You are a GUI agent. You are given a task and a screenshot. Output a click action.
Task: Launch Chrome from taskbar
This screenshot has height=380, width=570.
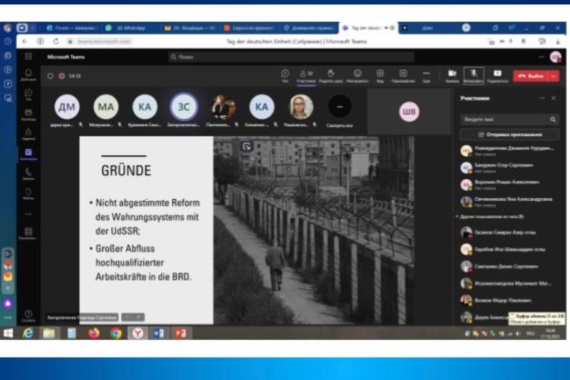coord(116,333)
